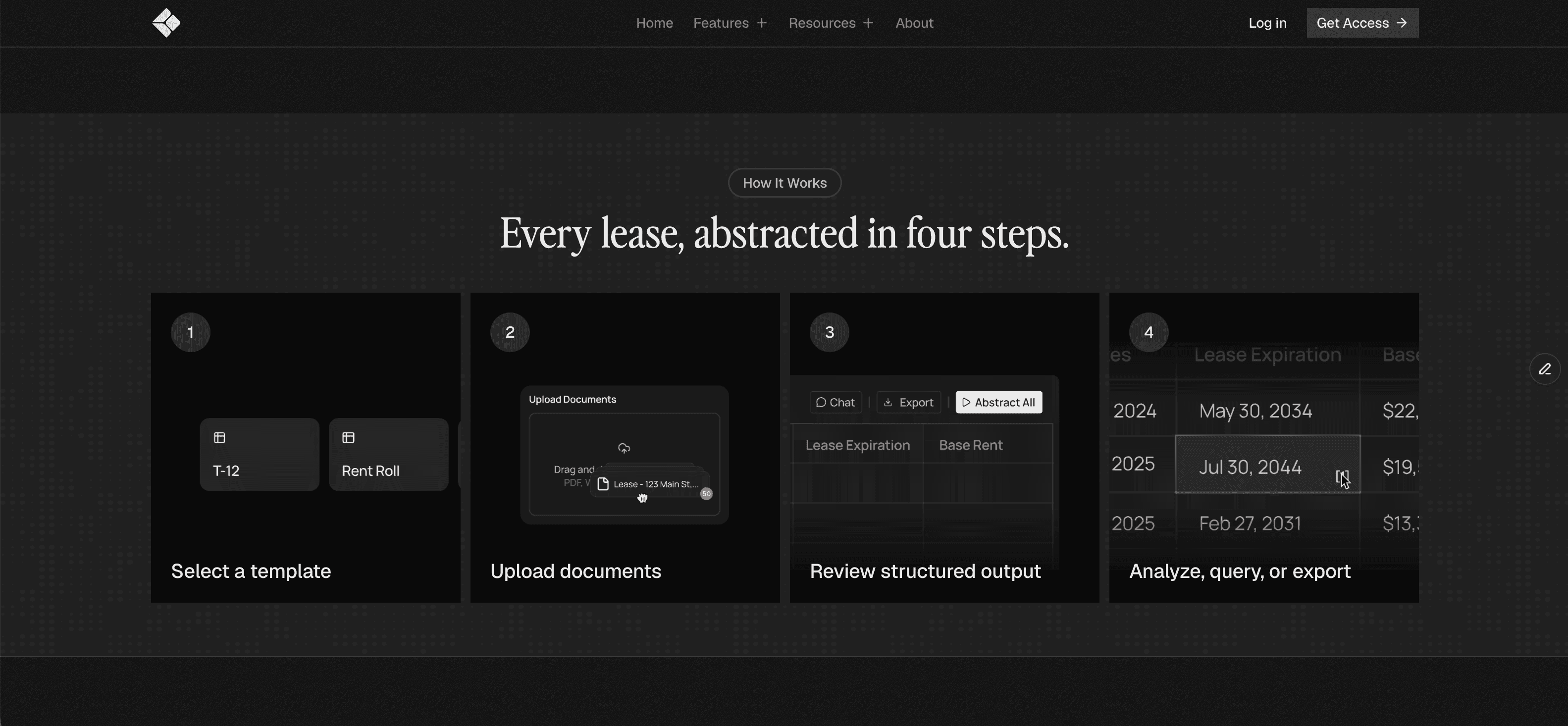Click the Chat button

point(836,402)
